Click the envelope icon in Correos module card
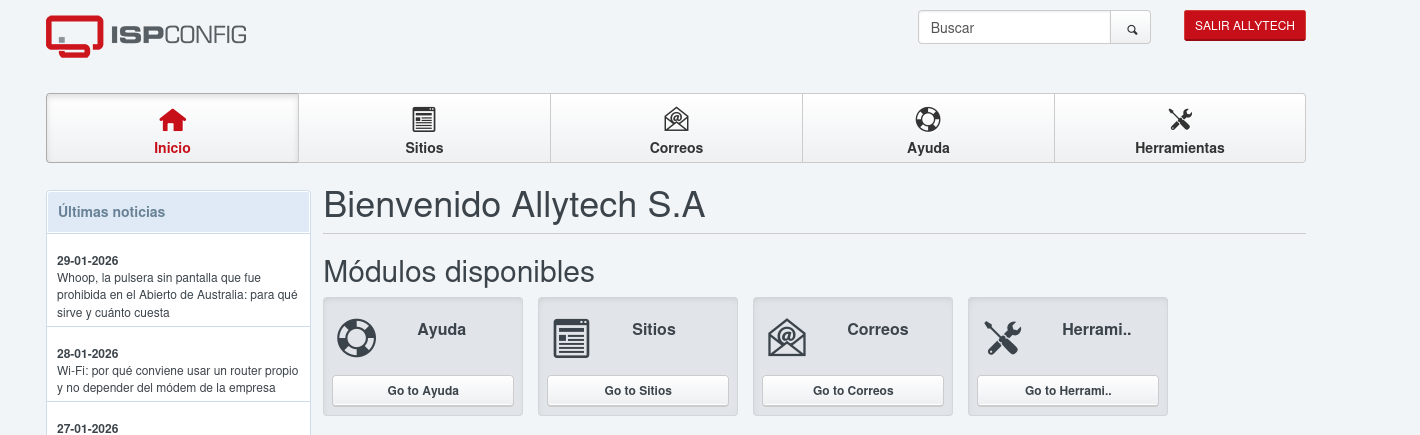The image size is (1420, 435). pos(786,338)
